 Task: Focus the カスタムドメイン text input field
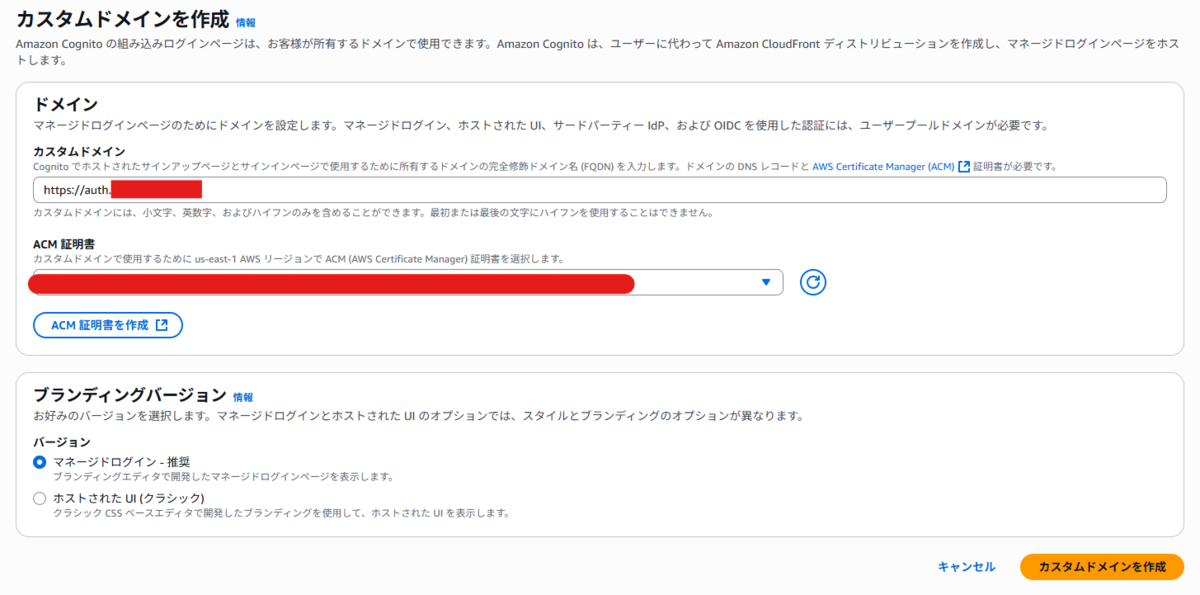(600, 190)
